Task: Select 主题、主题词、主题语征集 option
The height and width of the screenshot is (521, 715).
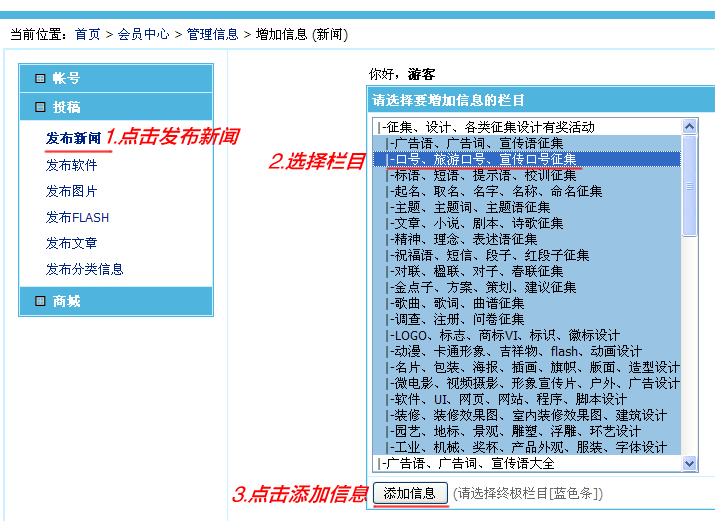Action: pyautogui.click(x=527, y=207)
